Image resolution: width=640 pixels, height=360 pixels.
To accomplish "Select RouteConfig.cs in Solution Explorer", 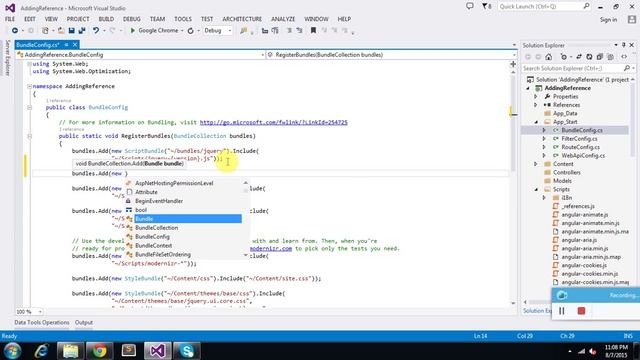I will pos(580,147).
